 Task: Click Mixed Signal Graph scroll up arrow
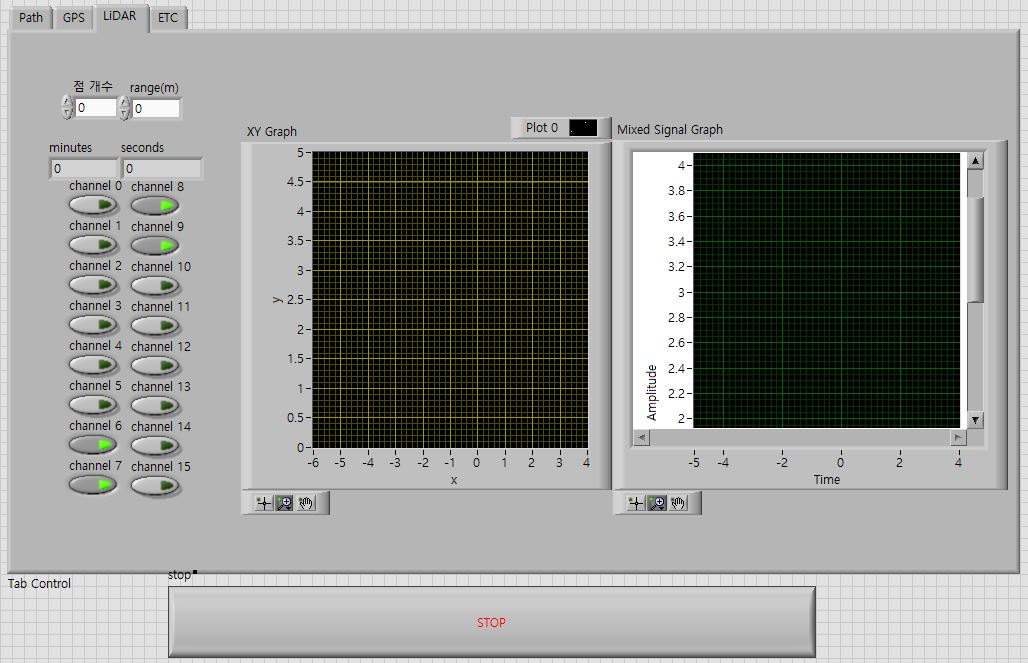pos(976,161)
